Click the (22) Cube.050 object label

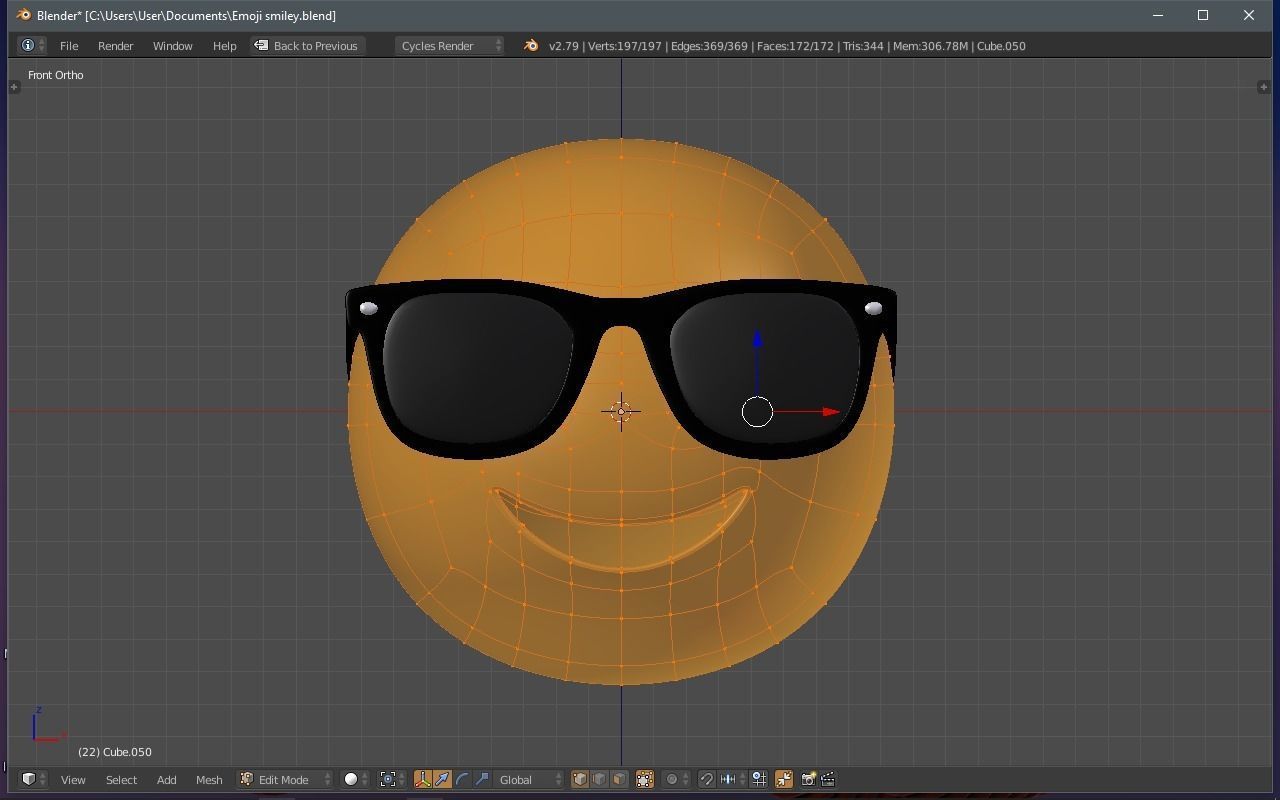click(115, 752)
